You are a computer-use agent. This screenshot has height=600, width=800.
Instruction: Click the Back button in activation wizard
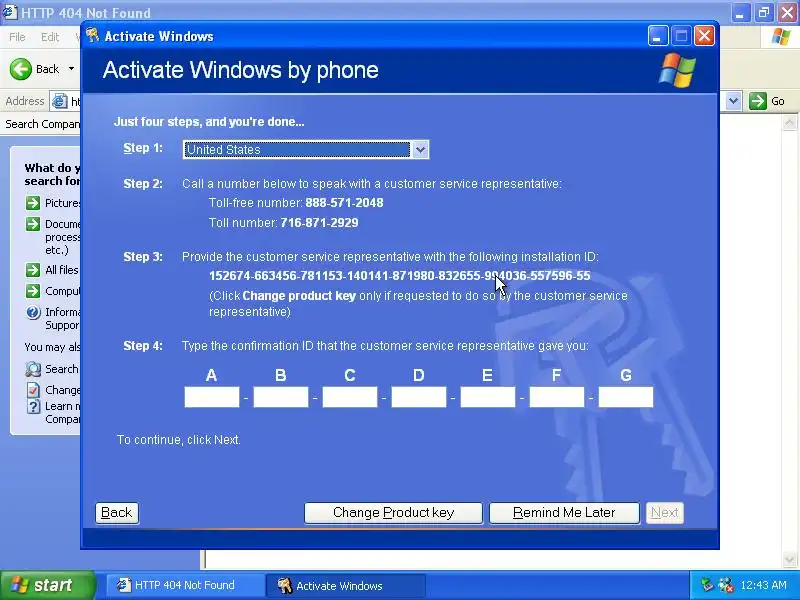117,513
